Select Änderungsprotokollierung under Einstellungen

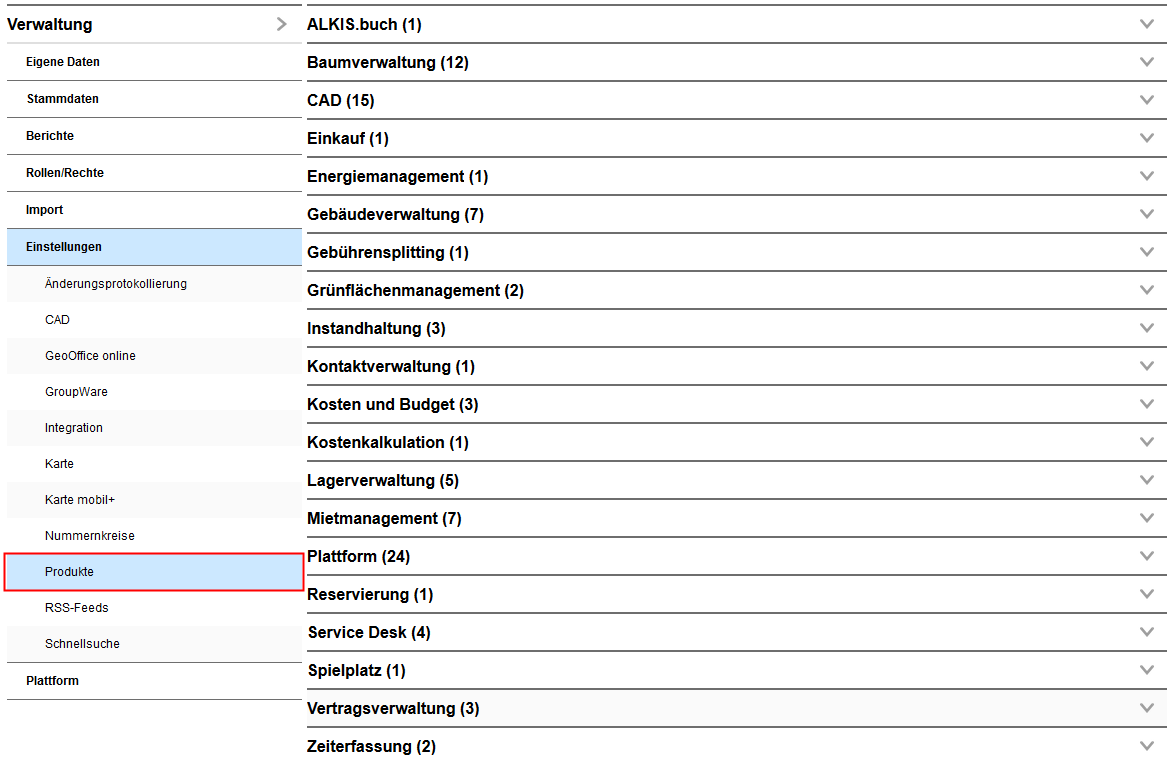(116, 284)
